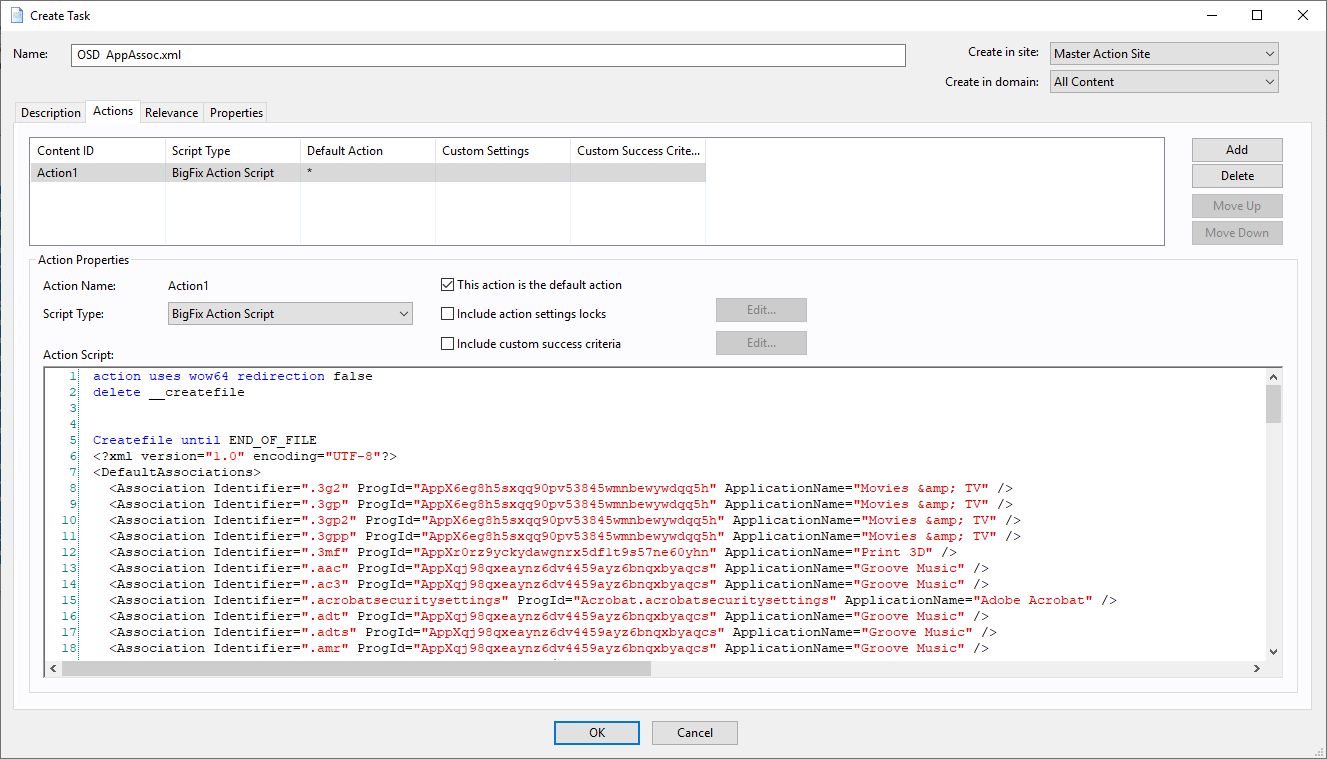
Task: Click script horizontal scrollbar left arrow
Action: [x=53, y=668]
